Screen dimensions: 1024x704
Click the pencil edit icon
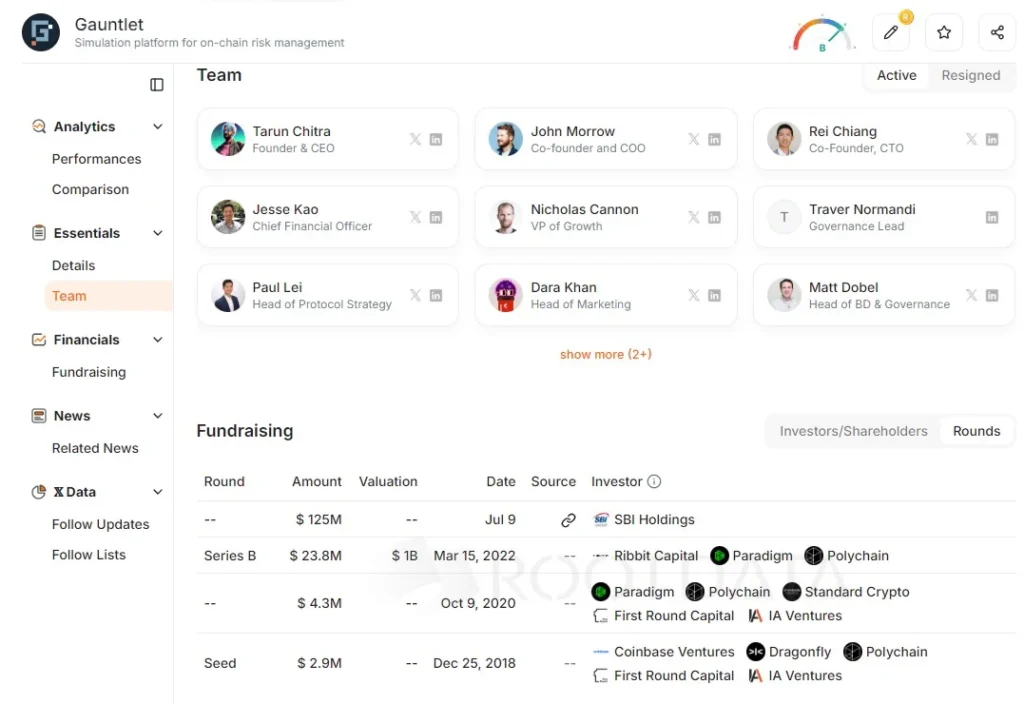pos(891,32)
